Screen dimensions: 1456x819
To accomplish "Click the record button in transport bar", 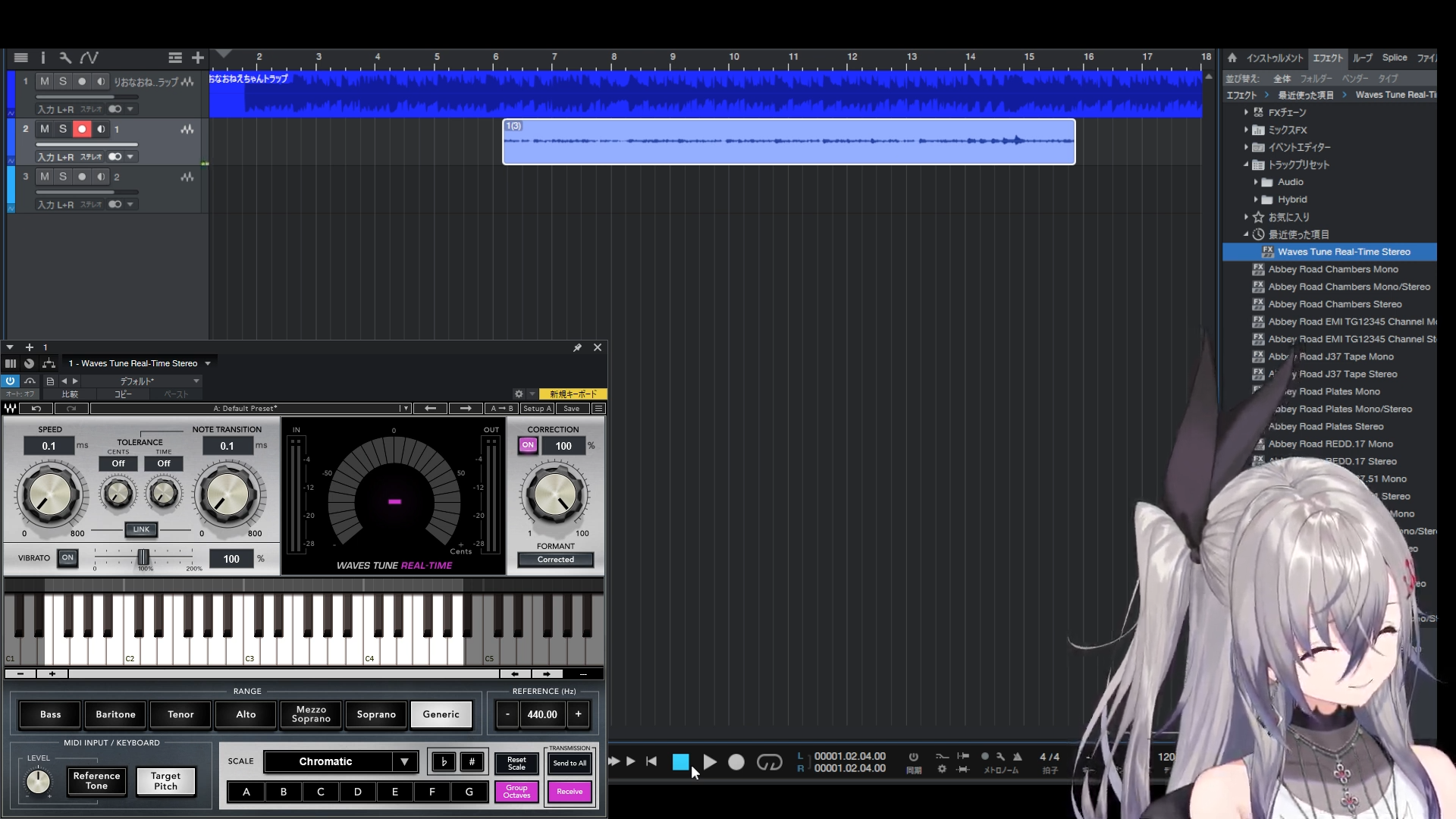I will (x=736, y=762).
